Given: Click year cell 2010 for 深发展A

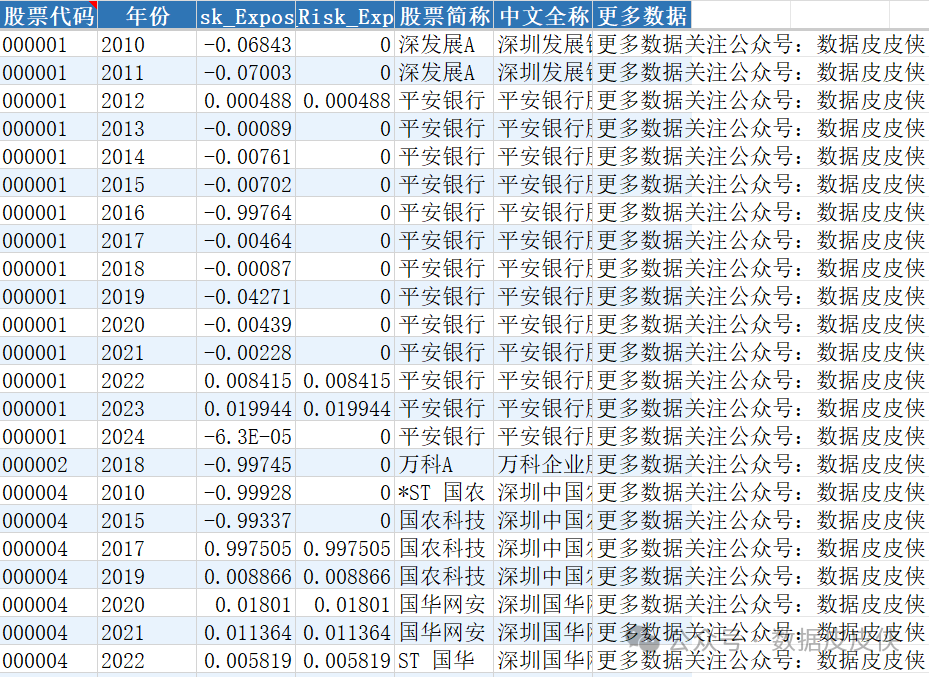Looking at the screenshot, I should click(x=147, y=44).
